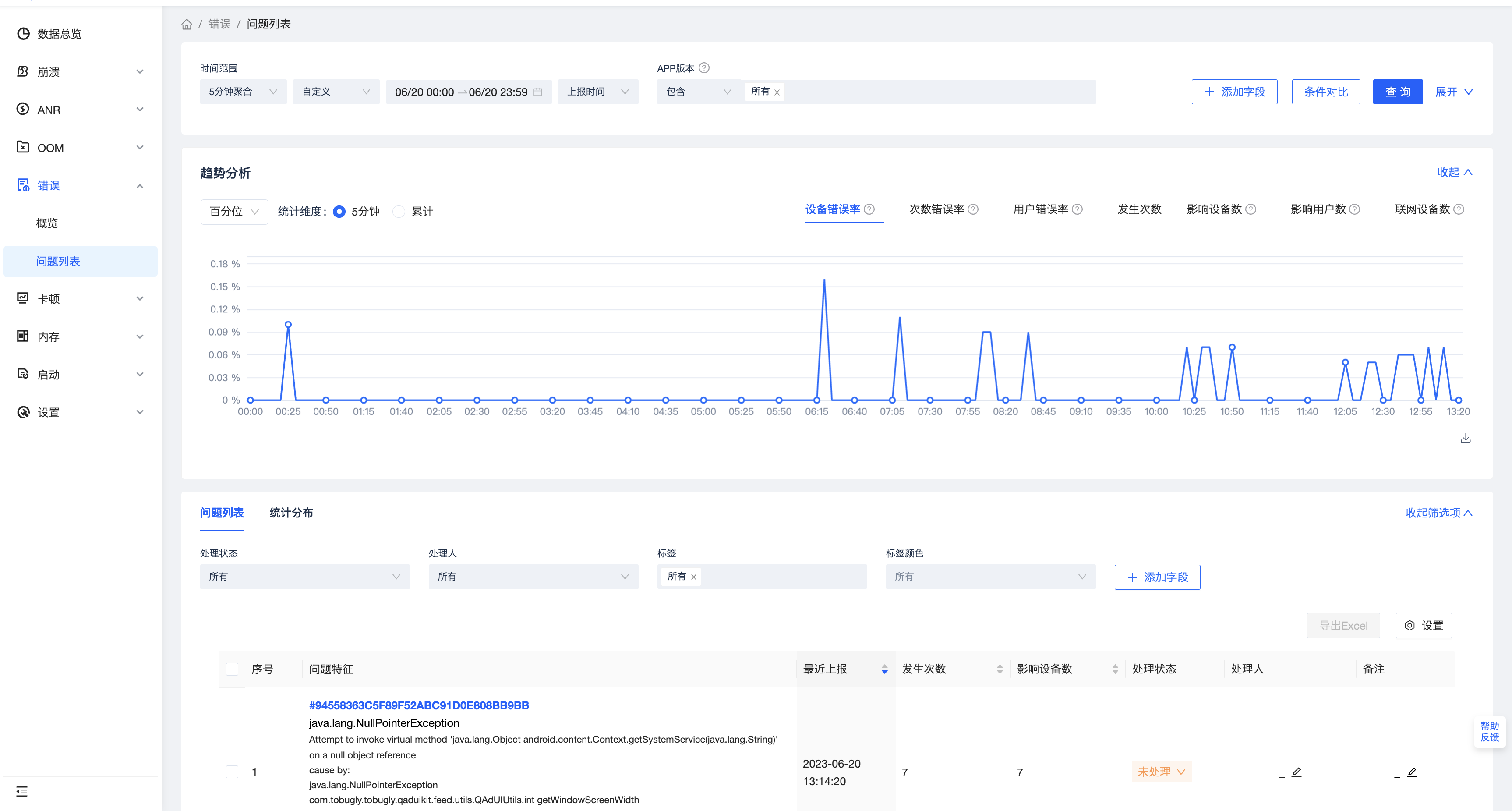Click the 卡顿 lag sidebar icon
The width and height of the screenshot is (1512, 811).
point(23,298)
